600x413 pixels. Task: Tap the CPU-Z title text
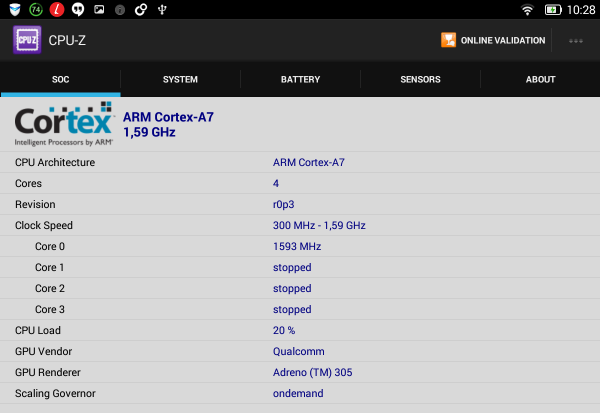(67, 40)
